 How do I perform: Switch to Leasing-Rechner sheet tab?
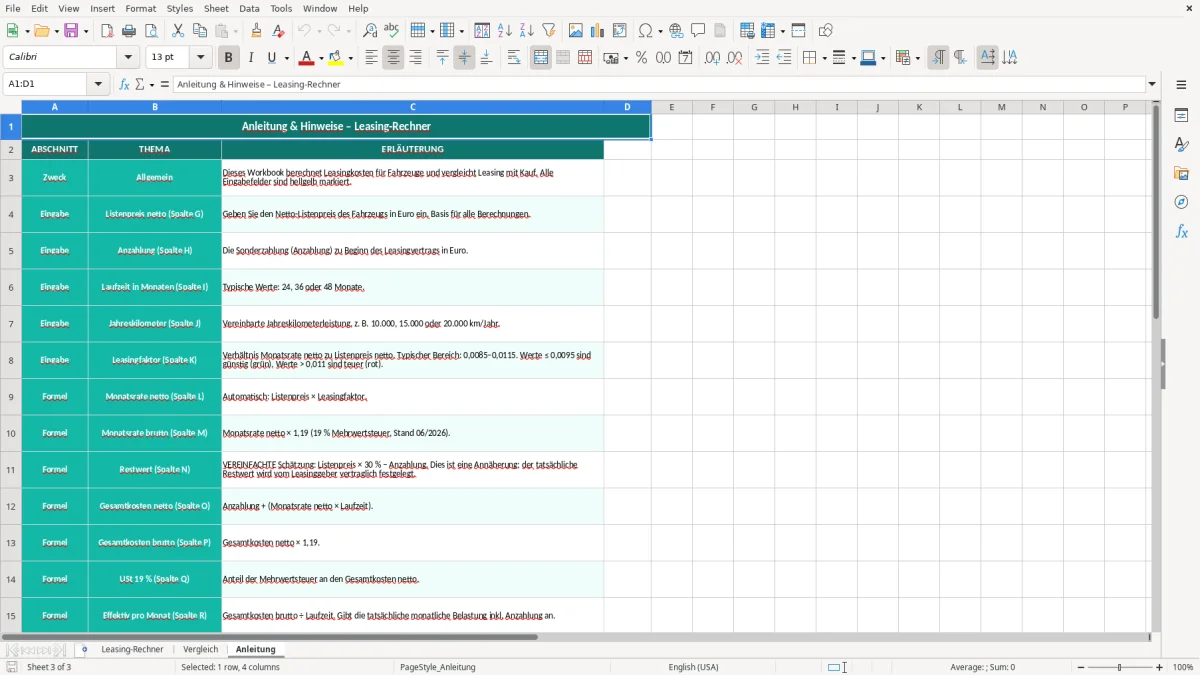(132, 649)
